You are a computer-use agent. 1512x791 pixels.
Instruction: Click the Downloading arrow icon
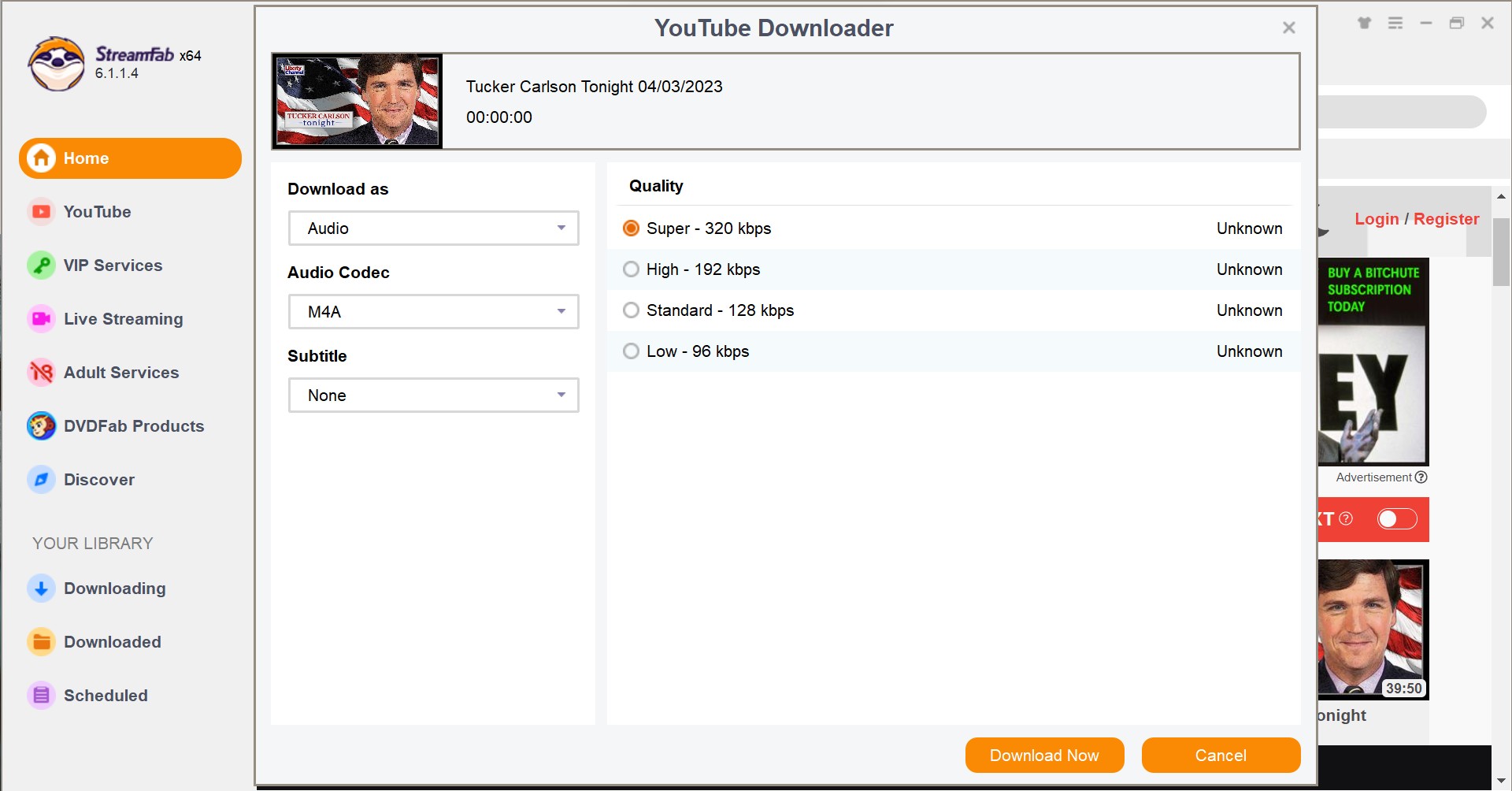pos(42,589)
